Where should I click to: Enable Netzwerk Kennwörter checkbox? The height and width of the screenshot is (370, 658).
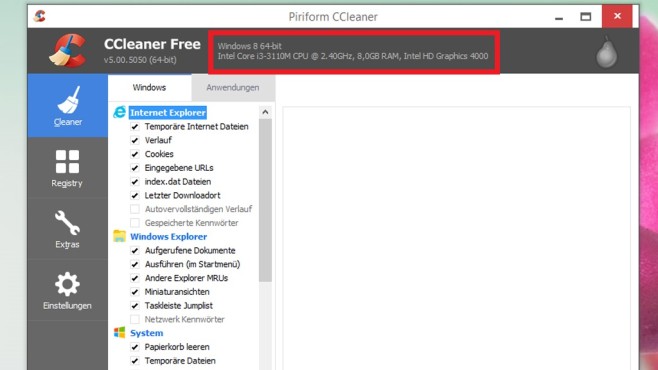[135, 320]
